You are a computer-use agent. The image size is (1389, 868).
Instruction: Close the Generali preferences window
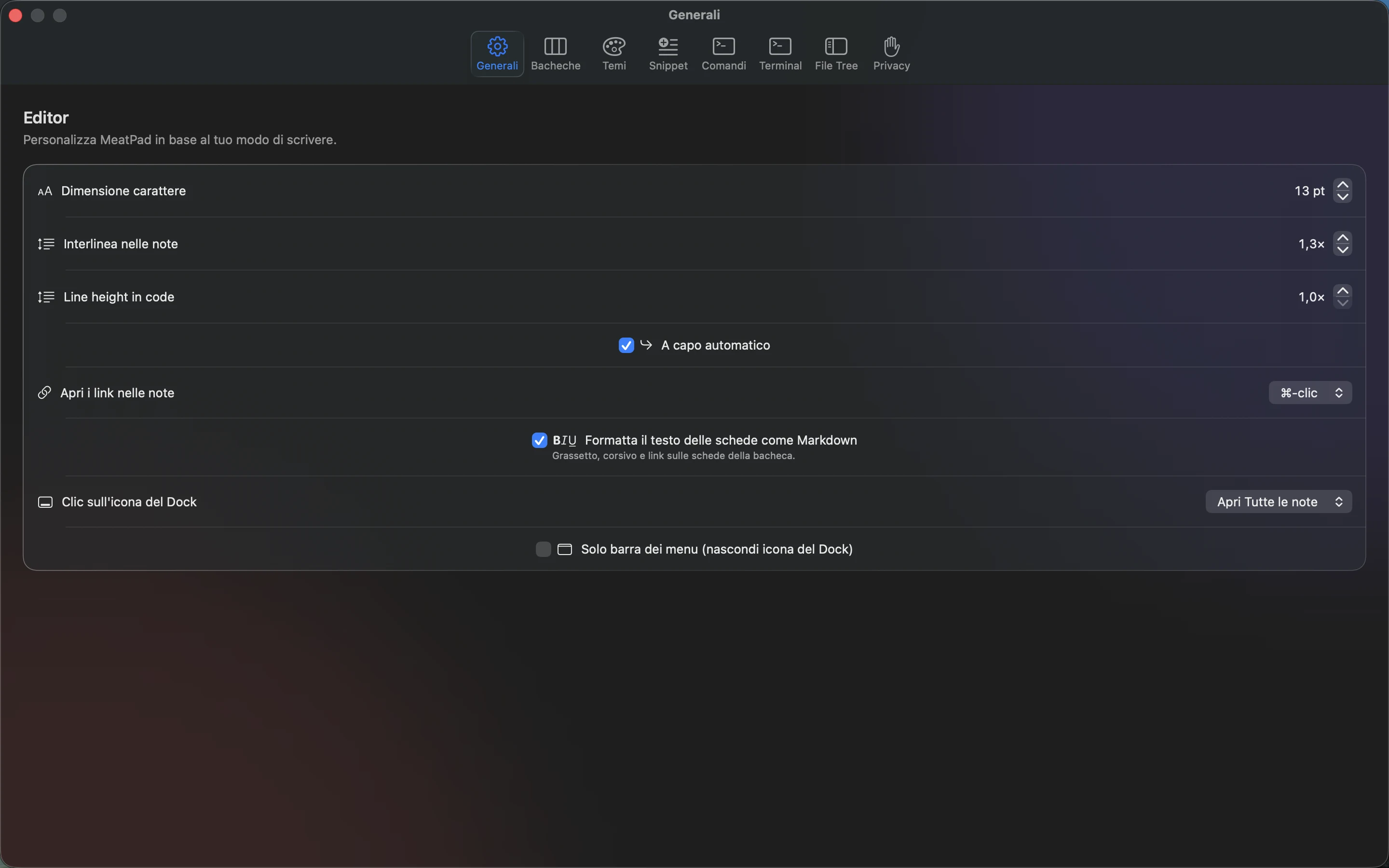click(x=15, y=15)
